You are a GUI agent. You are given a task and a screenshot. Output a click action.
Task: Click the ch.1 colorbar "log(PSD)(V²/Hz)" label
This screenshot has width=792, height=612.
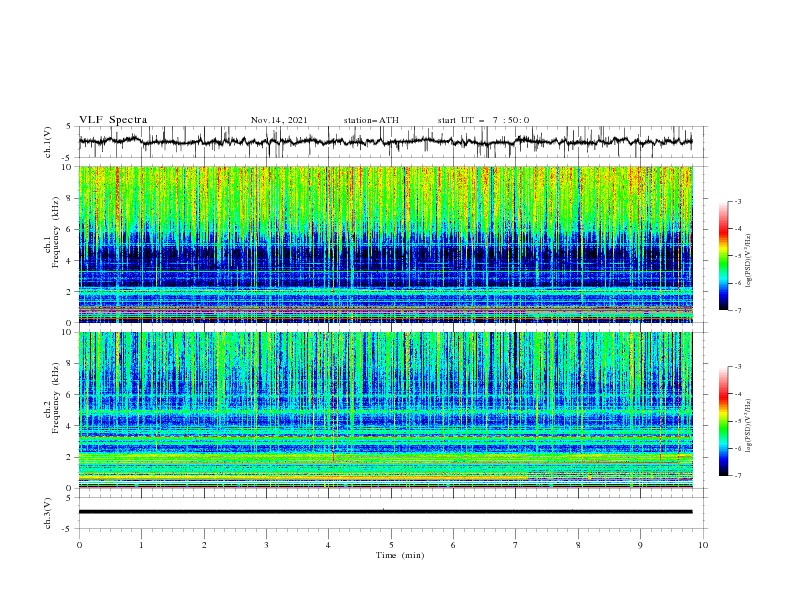[748, 261]
